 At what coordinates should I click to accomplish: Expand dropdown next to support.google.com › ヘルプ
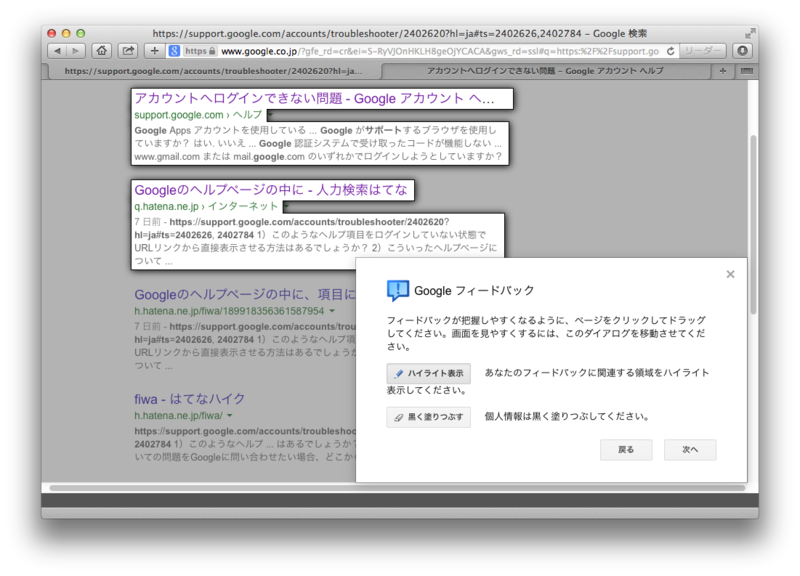(270, 115)
